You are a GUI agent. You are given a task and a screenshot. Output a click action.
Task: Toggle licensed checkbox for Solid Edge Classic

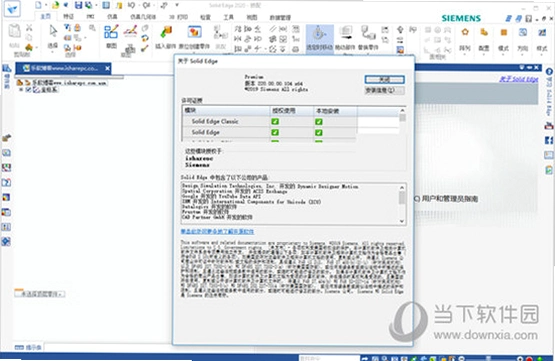coord(275,121)
